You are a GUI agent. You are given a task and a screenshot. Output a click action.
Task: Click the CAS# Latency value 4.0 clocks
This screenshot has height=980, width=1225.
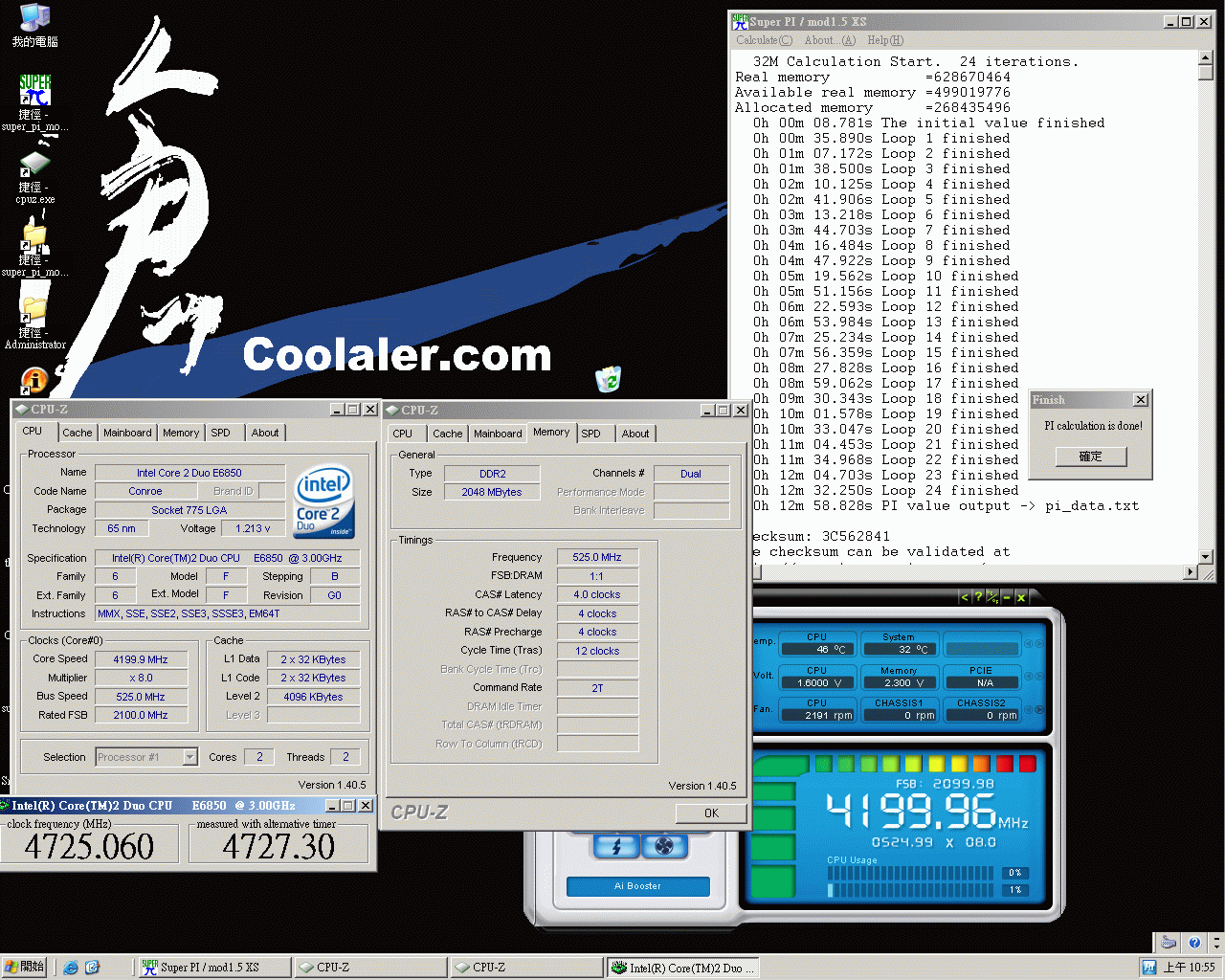(597, 594)
